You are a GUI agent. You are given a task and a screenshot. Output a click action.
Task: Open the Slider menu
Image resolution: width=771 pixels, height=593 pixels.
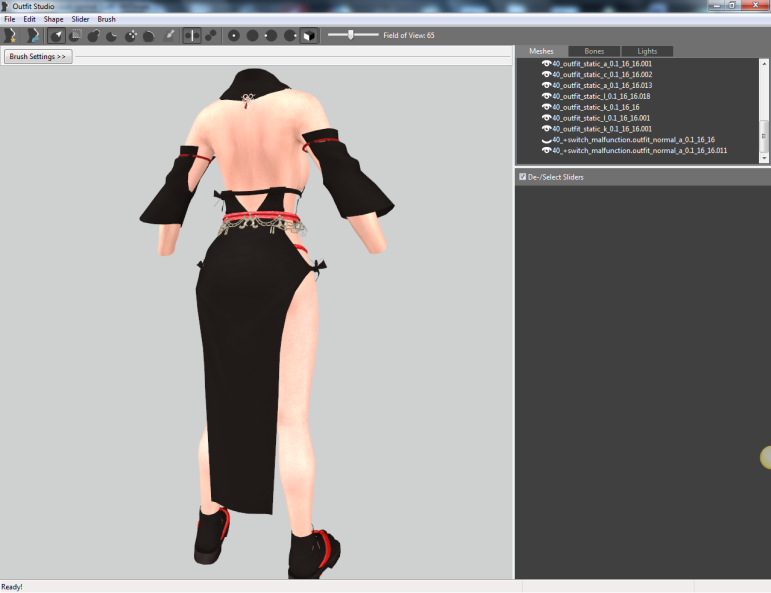click(x=80, y=19)
